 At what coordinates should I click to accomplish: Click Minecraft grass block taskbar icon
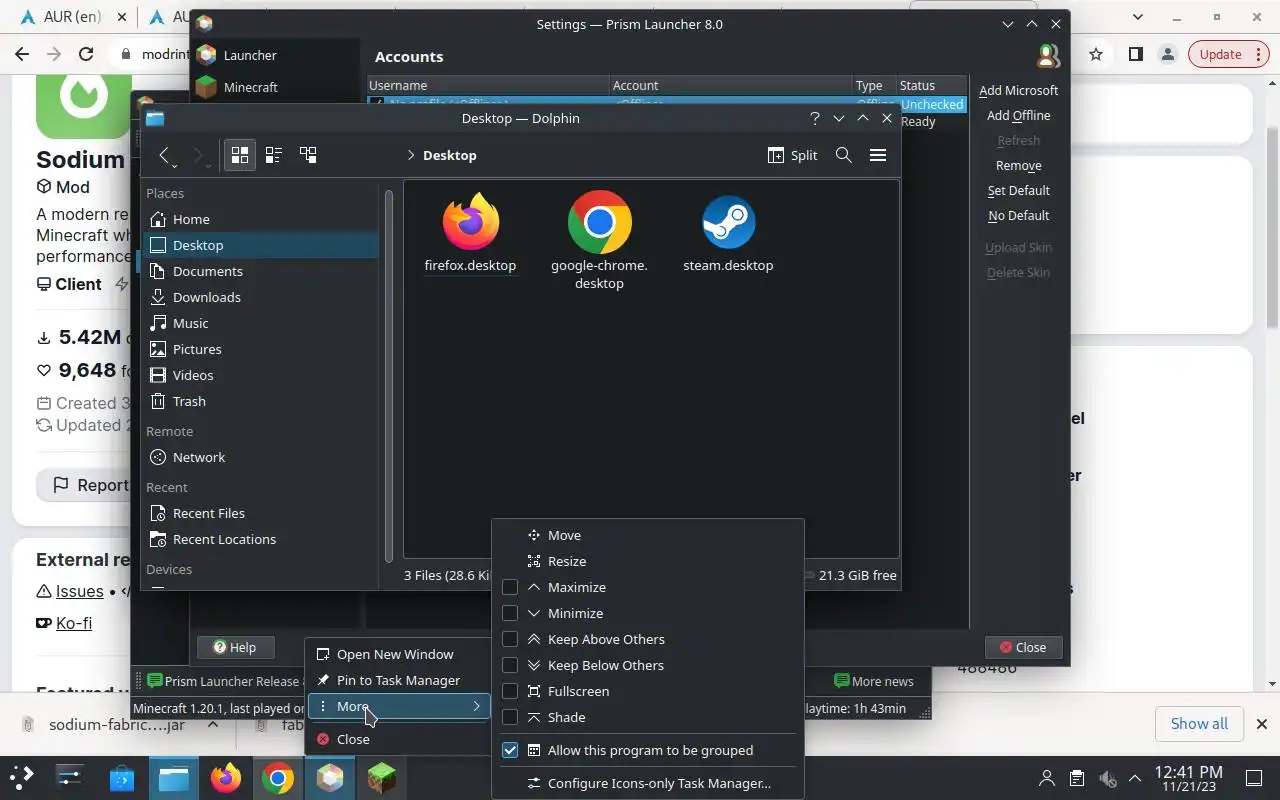(x=381, y=777)
